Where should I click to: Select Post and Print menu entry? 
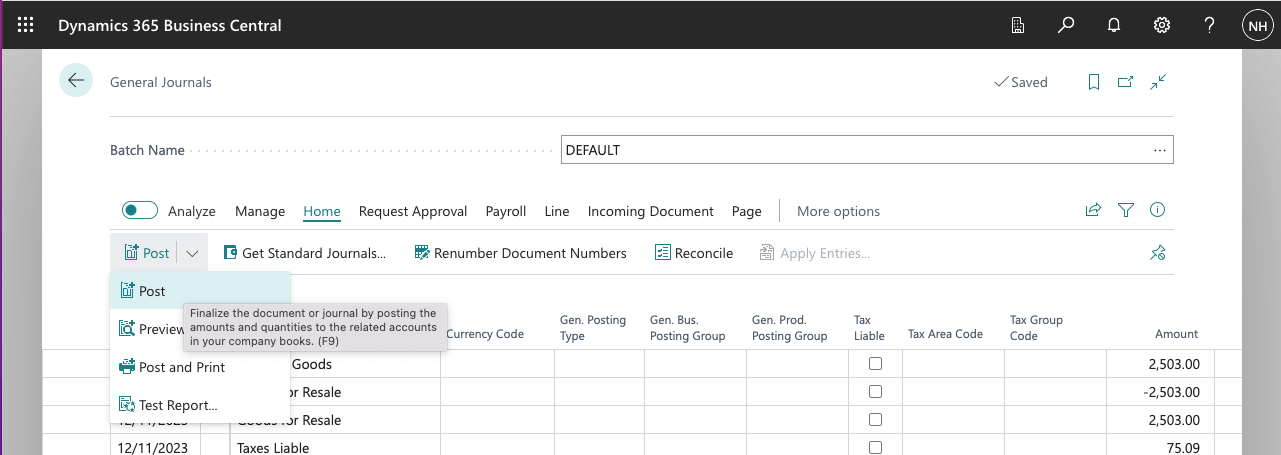click(181, 367)
